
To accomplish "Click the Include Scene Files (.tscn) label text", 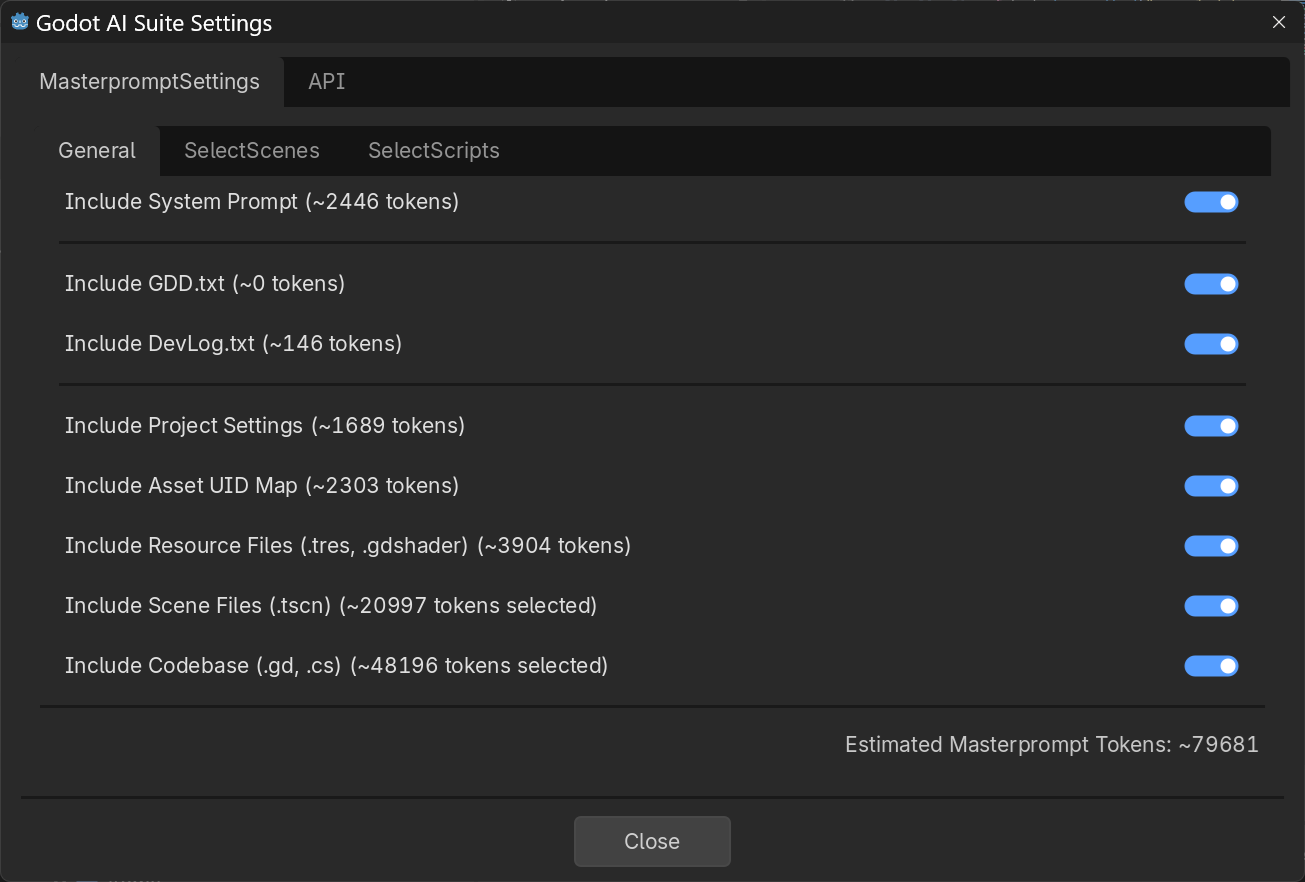I will coord(330,606).
